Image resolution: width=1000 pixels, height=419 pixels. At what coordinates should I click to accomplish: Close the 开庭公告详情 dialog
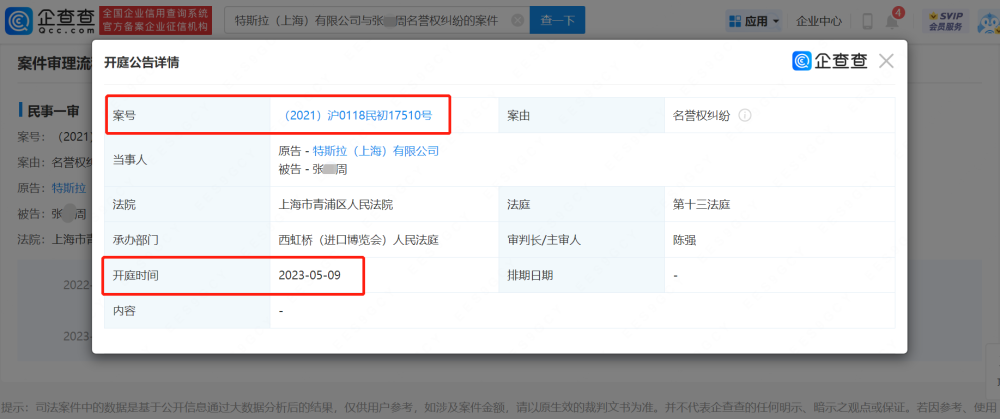886,62
